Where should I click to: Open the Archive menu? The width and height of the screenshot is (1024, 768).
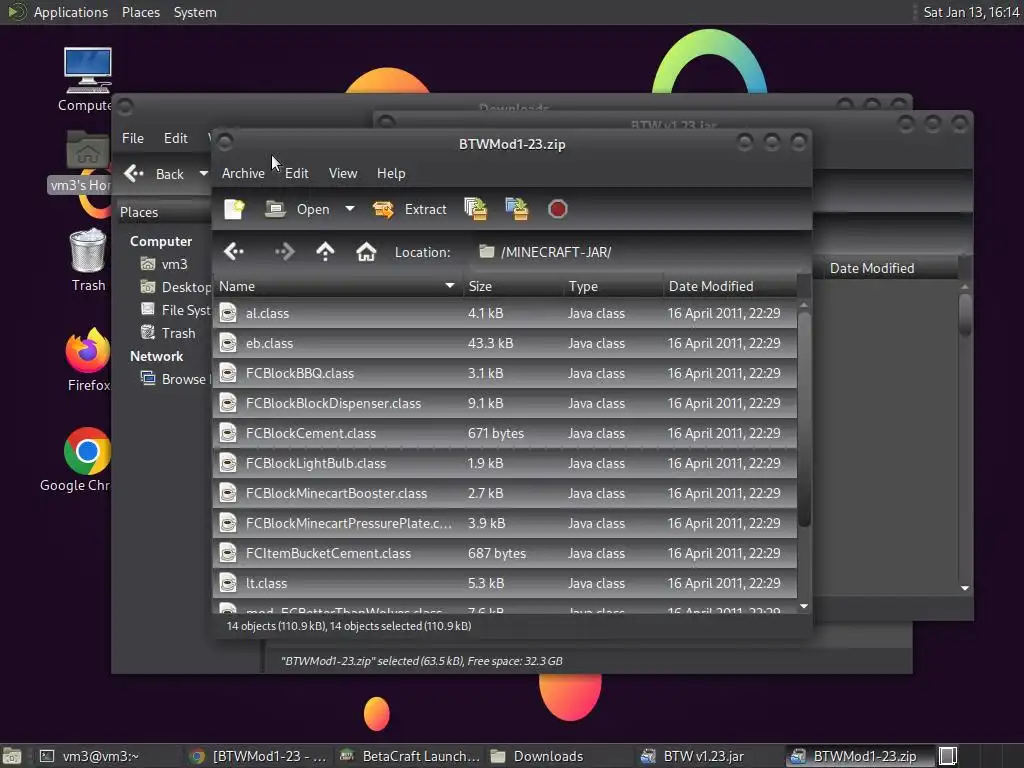243,173
